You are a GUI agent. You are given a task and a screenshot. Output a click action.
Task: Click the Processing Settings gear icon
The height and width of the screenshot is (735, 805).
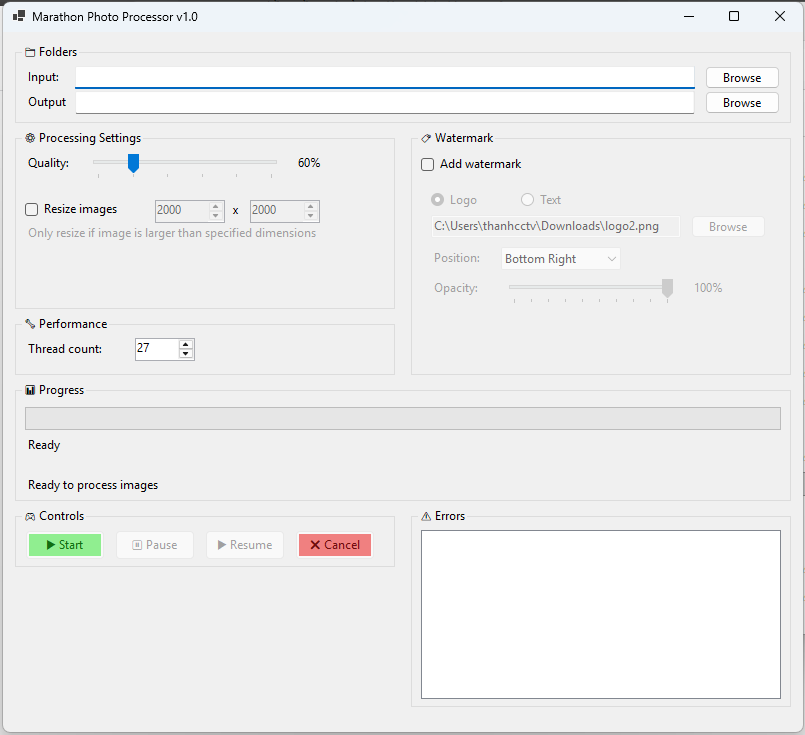[30, 138]
